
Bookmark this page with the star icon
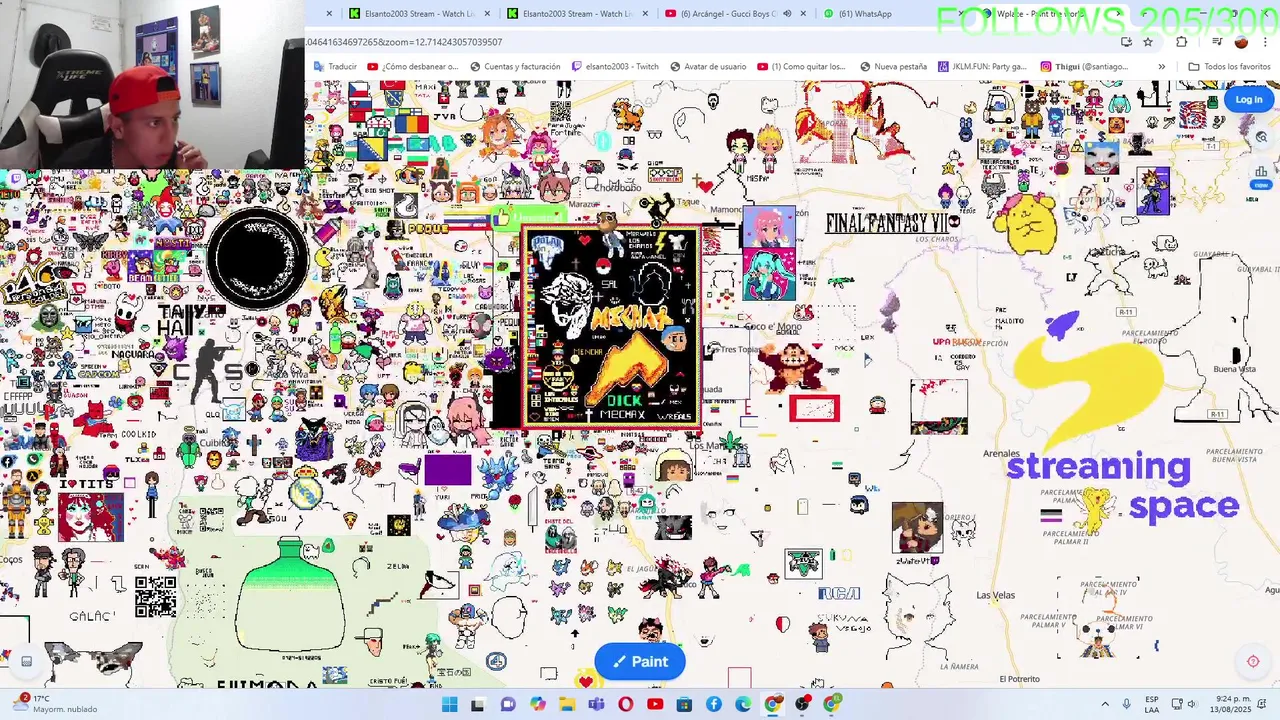(1148, 42)
